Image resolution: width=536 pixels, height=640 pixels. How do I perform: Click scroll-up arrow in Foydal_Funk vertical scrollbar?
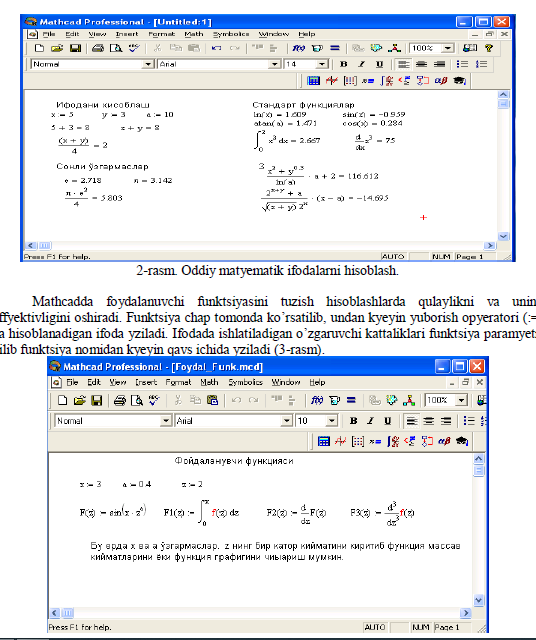(478, 459)
